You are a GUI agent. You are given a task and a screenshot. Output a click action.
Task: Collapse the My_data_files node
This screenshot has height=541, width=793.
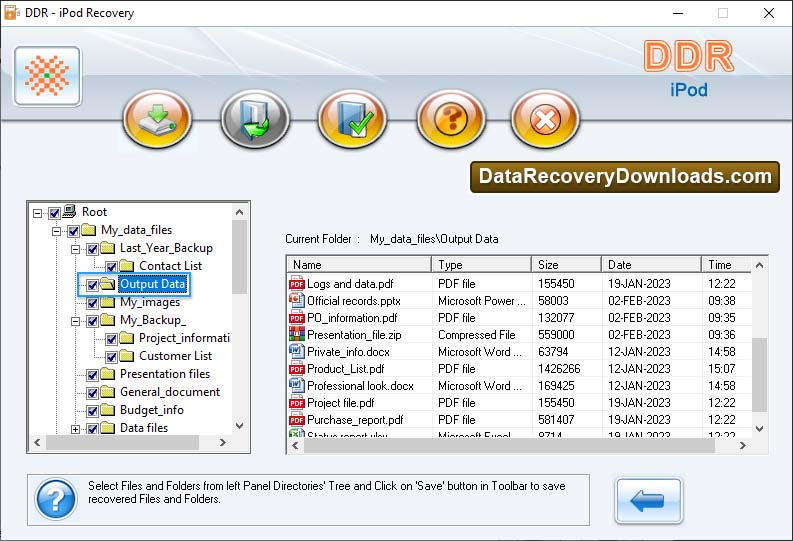click(x=56, y=231)
